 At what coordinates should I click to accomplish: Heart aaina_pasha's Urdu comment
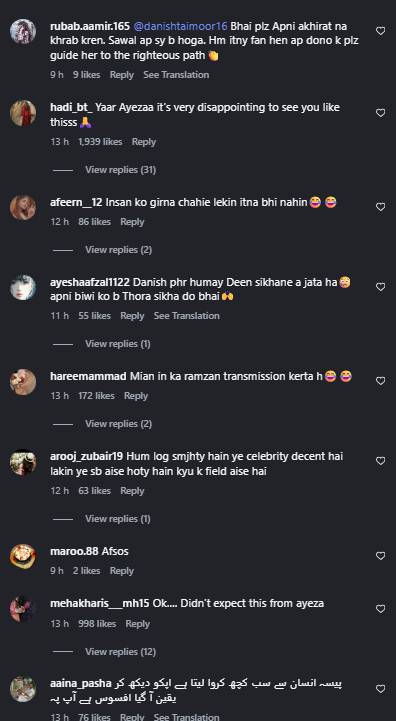point(380,689)
